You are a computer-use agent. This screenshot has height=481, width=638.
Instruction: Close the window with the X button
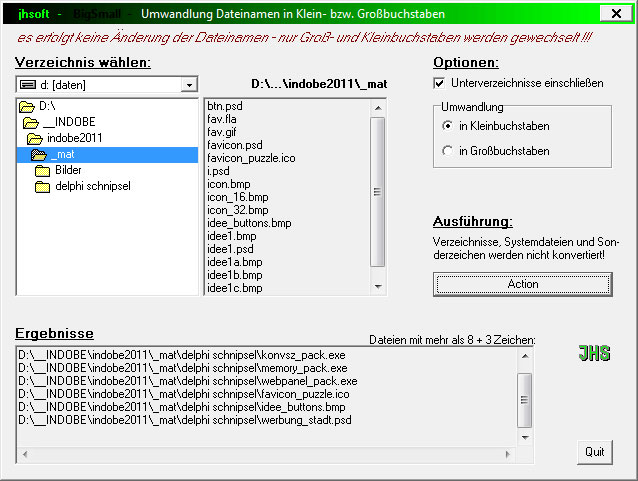(x=613, y=14)
